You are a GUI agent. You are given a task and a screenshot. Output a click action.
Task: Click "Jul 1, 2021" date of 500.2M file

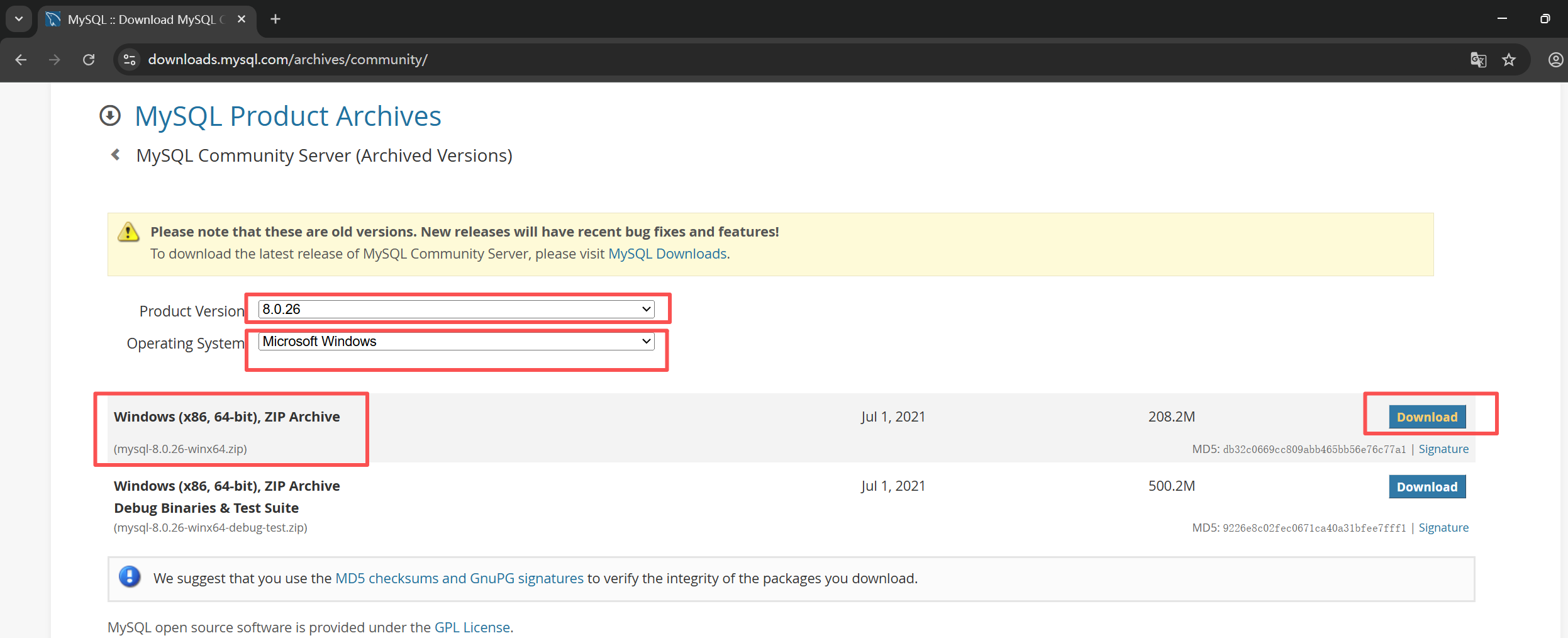(893, 486)
